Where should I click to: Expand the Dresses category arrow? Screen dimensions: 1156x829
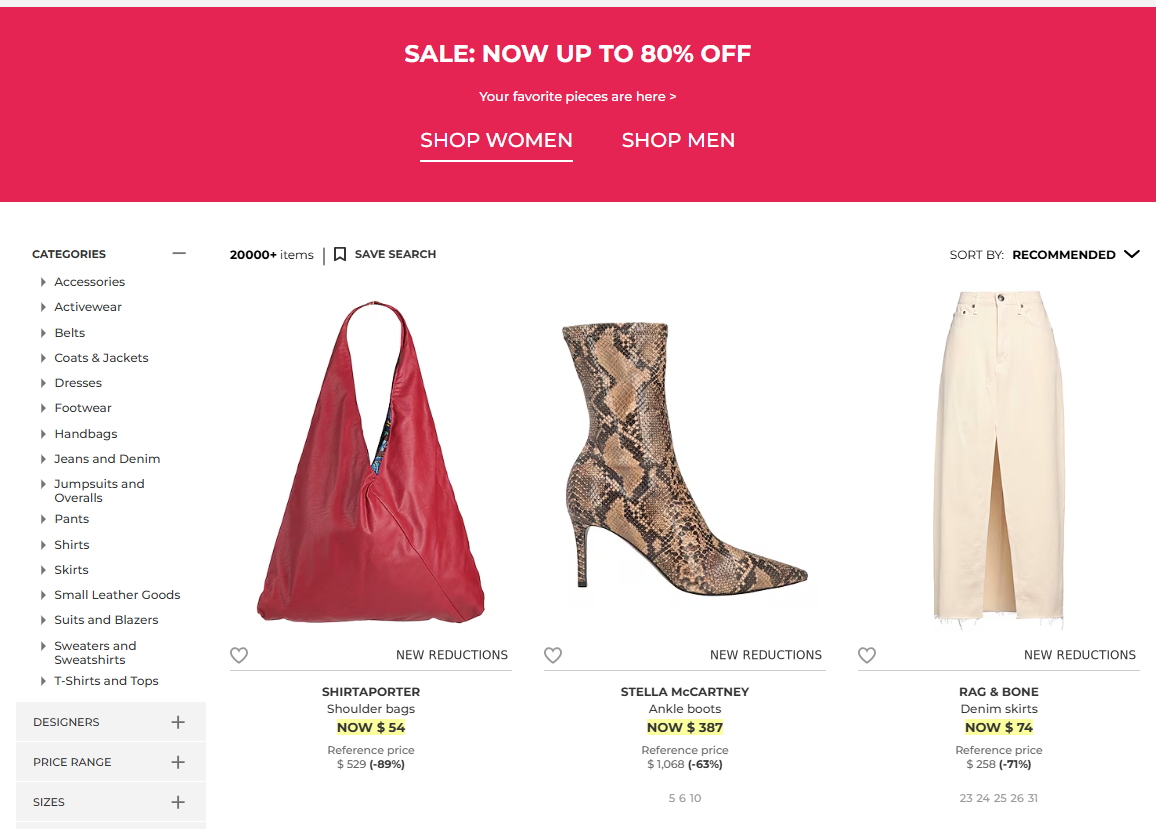point(43,383)
